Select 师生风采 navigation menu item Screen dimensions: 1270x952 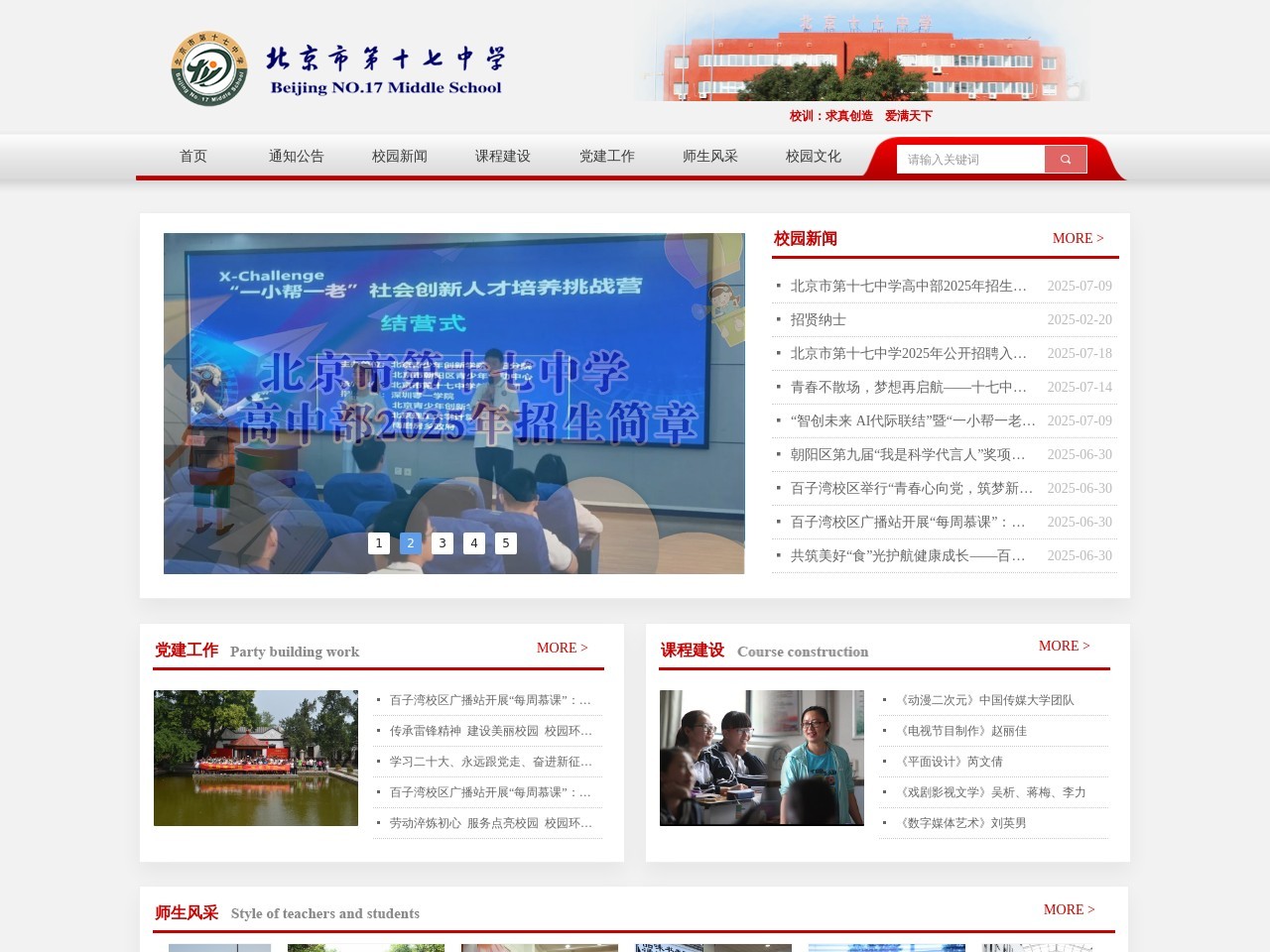pos(709,157)
